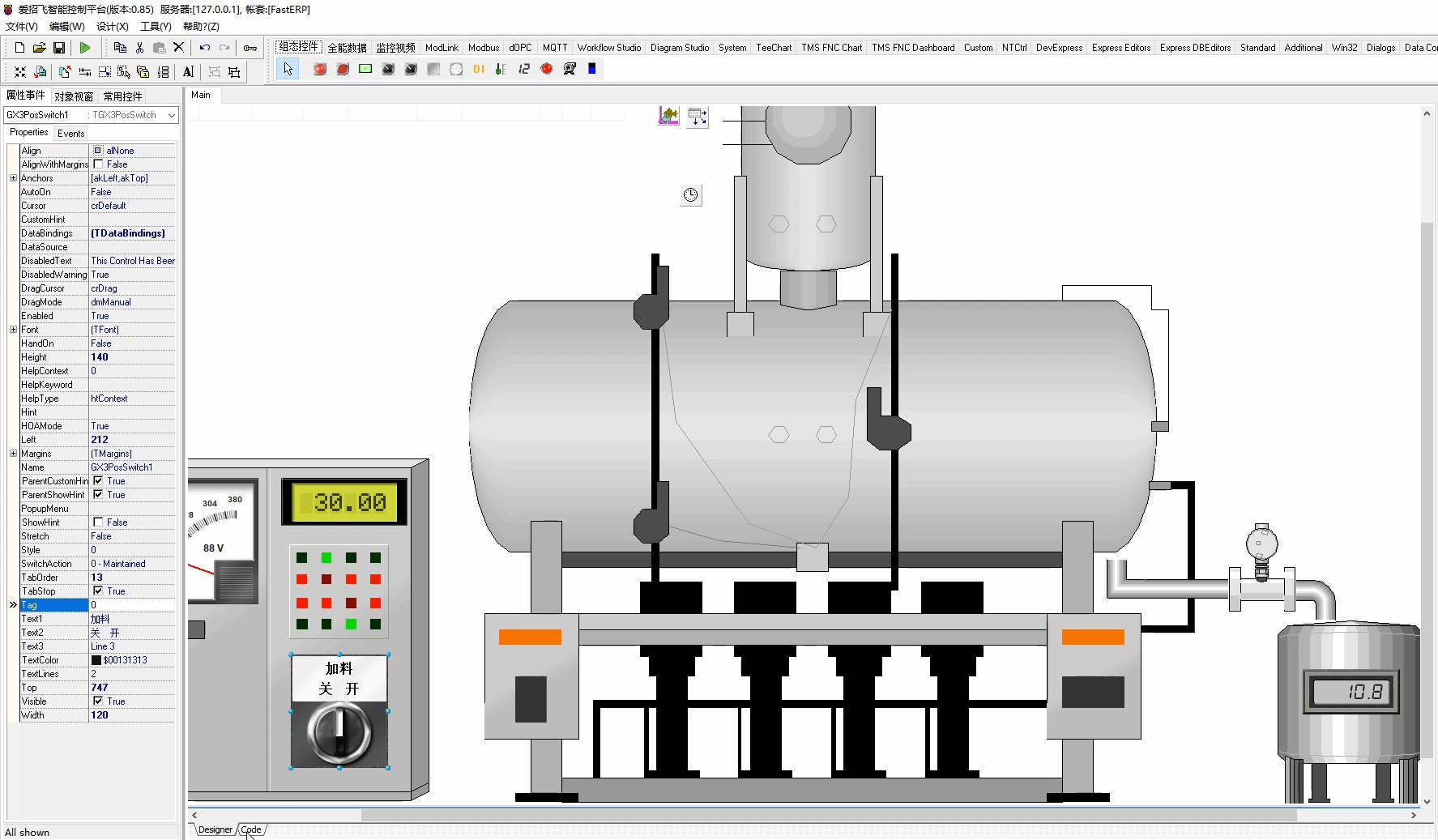Viewport: 1438px width, 840px height.
Task: Switch to TeeChart component tab
Action: pyautogui.click(x=774, y=48)
